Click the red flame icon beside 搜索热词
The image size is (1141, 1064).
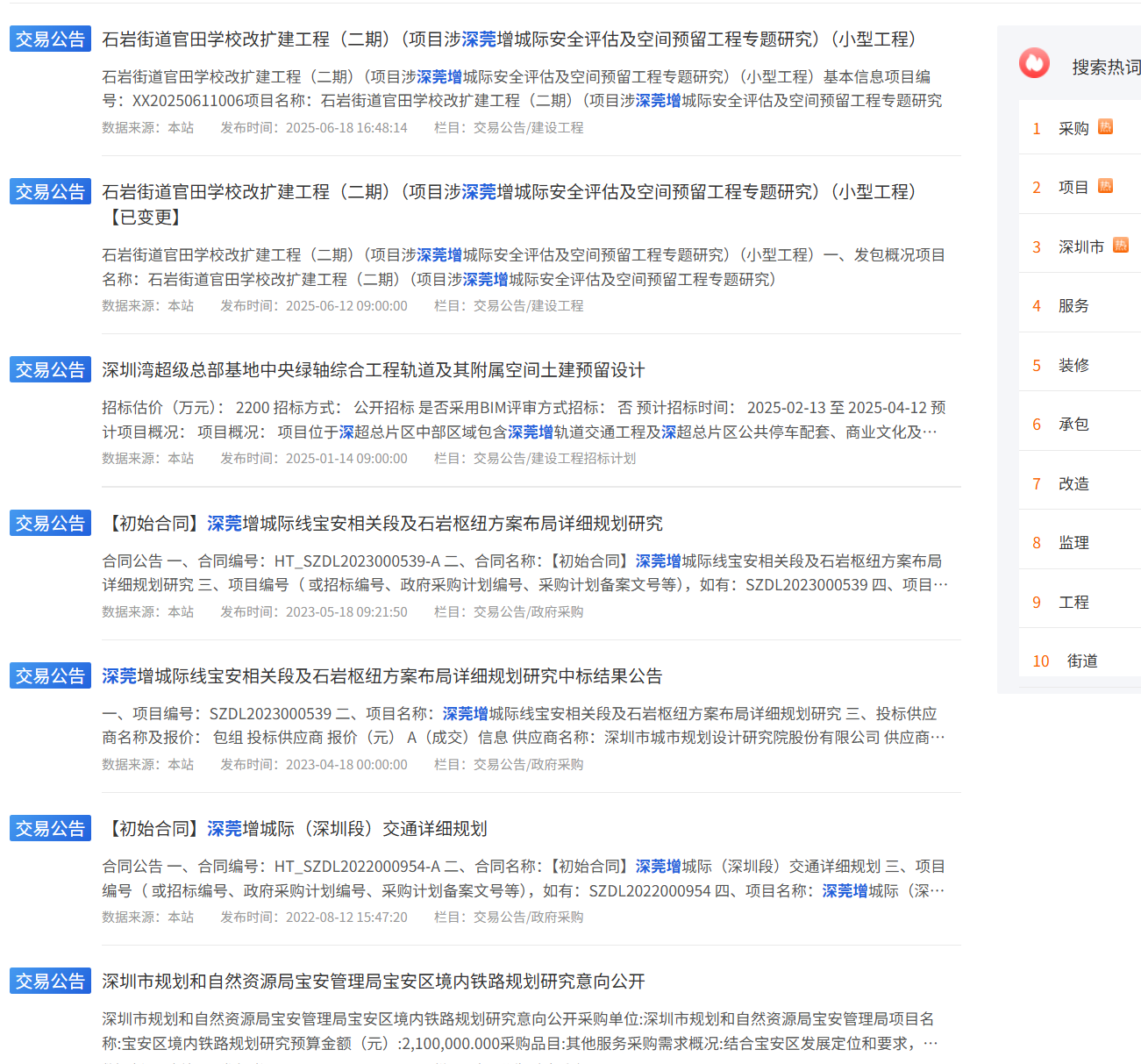click(1034, 63)
